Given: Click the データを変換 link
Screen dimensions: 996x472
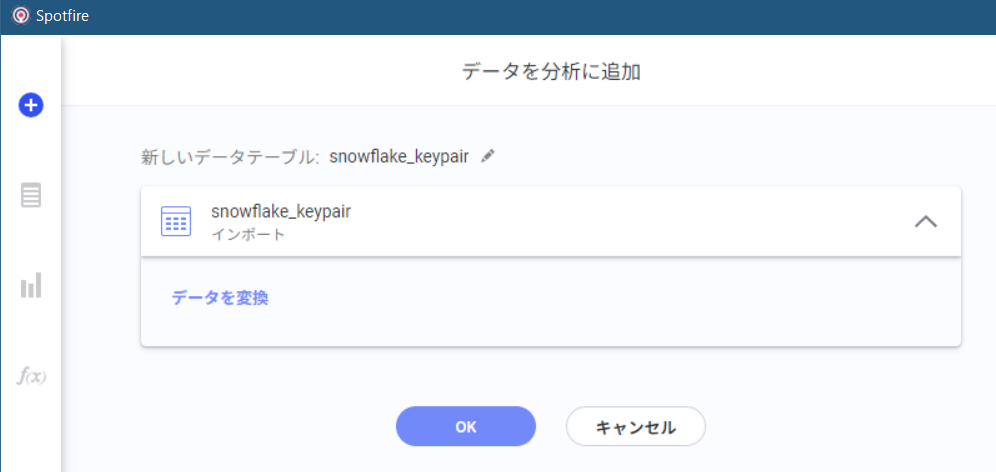Looking at the screenshot, I should (220, 298).
